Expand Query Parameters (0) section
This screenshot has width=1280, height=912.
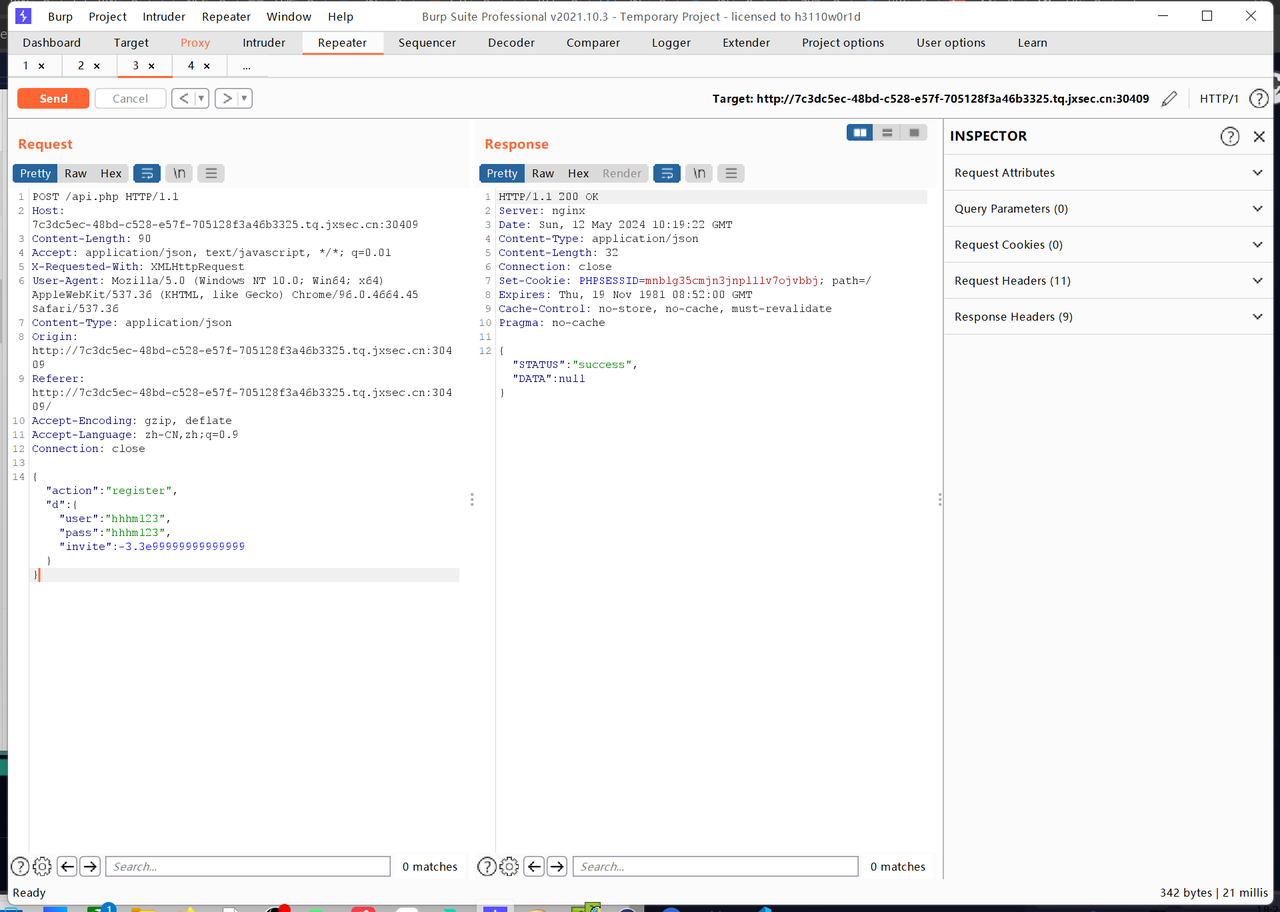[1108, 209]
